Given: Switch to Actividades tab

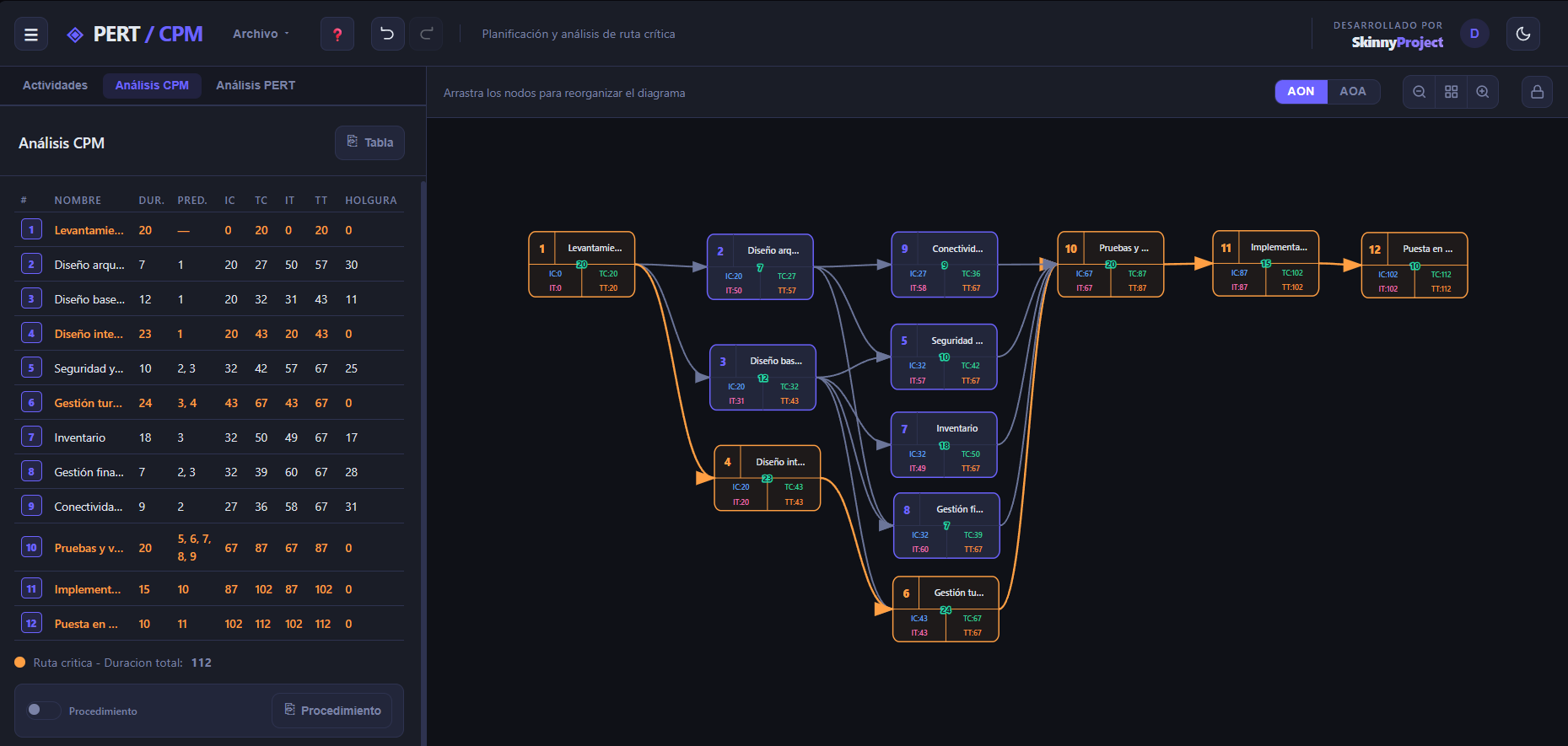Looking at the screenshot, I should 55,85.
